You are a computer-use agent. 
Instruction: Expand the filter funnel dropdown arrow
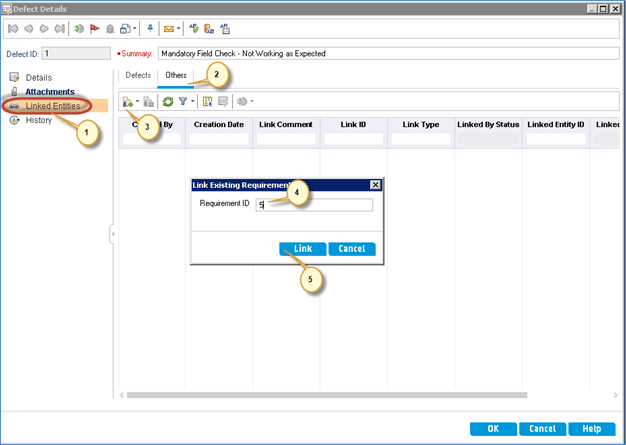[193, 101]
